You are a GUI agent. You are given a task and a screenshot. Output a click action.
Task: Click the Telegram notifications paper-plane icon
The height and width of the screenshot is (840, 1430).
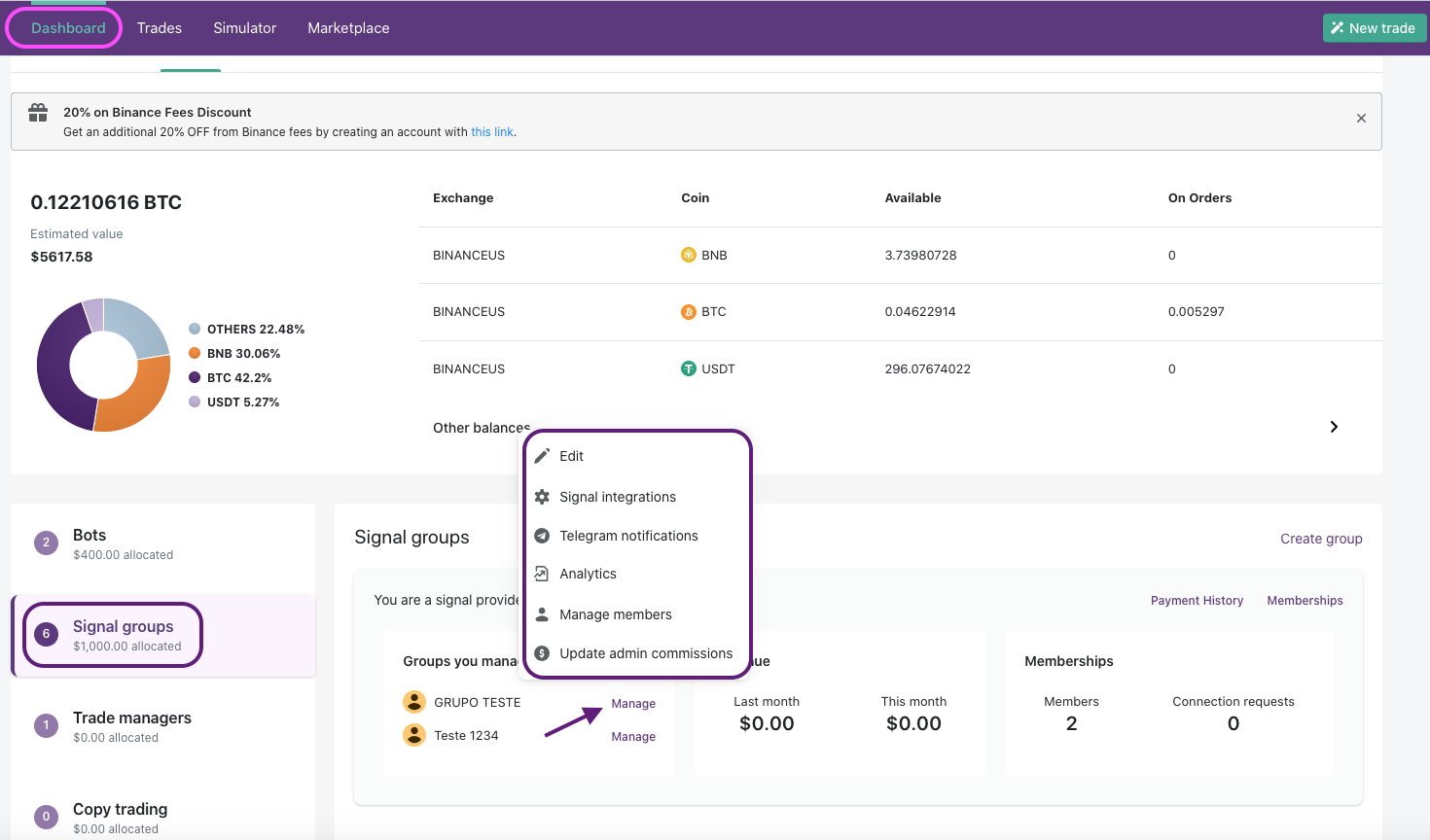542,536
